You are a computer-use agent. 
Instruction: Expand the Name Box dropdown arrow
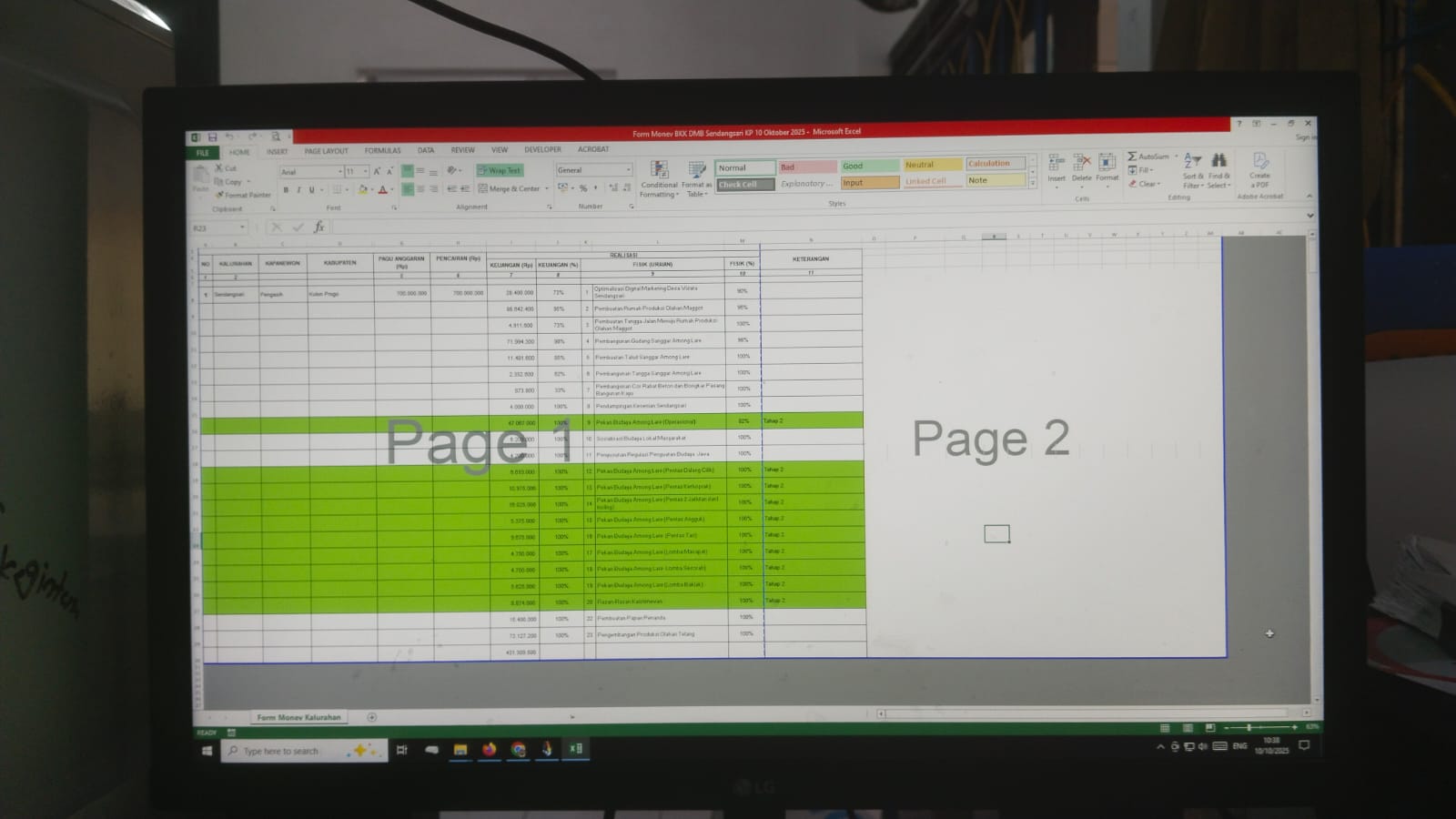tap(242, 227)
